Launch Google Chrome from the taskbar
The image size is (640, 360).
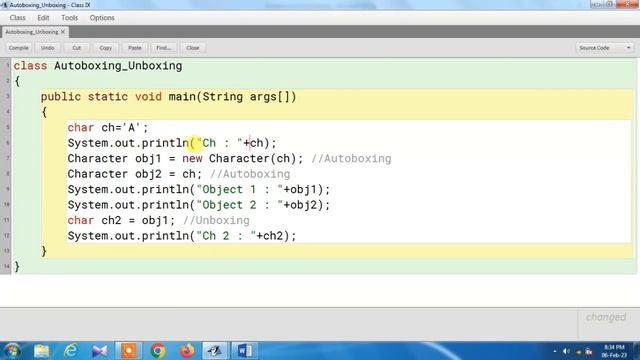click(158, 351)
